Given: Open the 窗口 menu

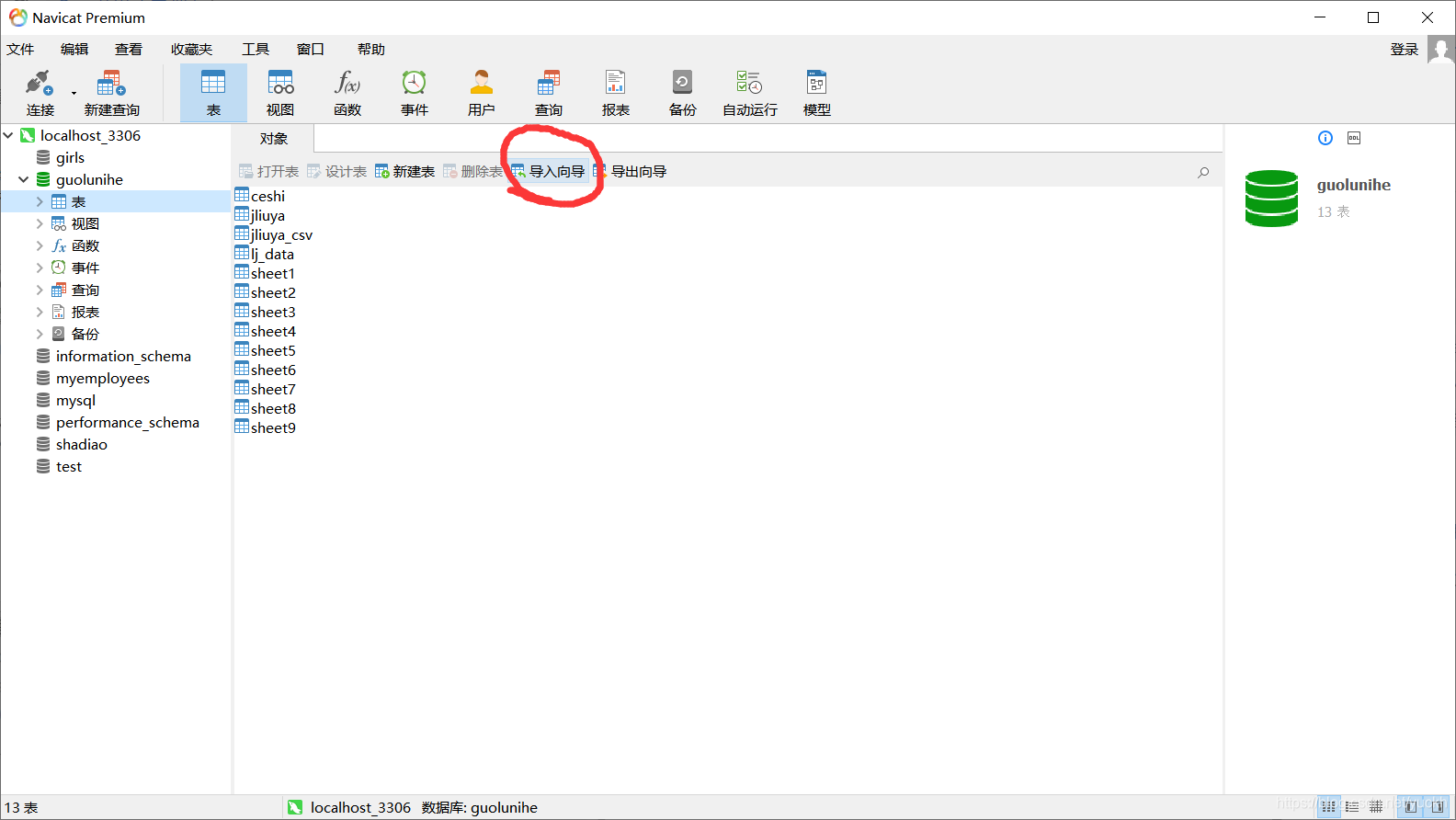Looking at the screenshot, I should 311,50.
